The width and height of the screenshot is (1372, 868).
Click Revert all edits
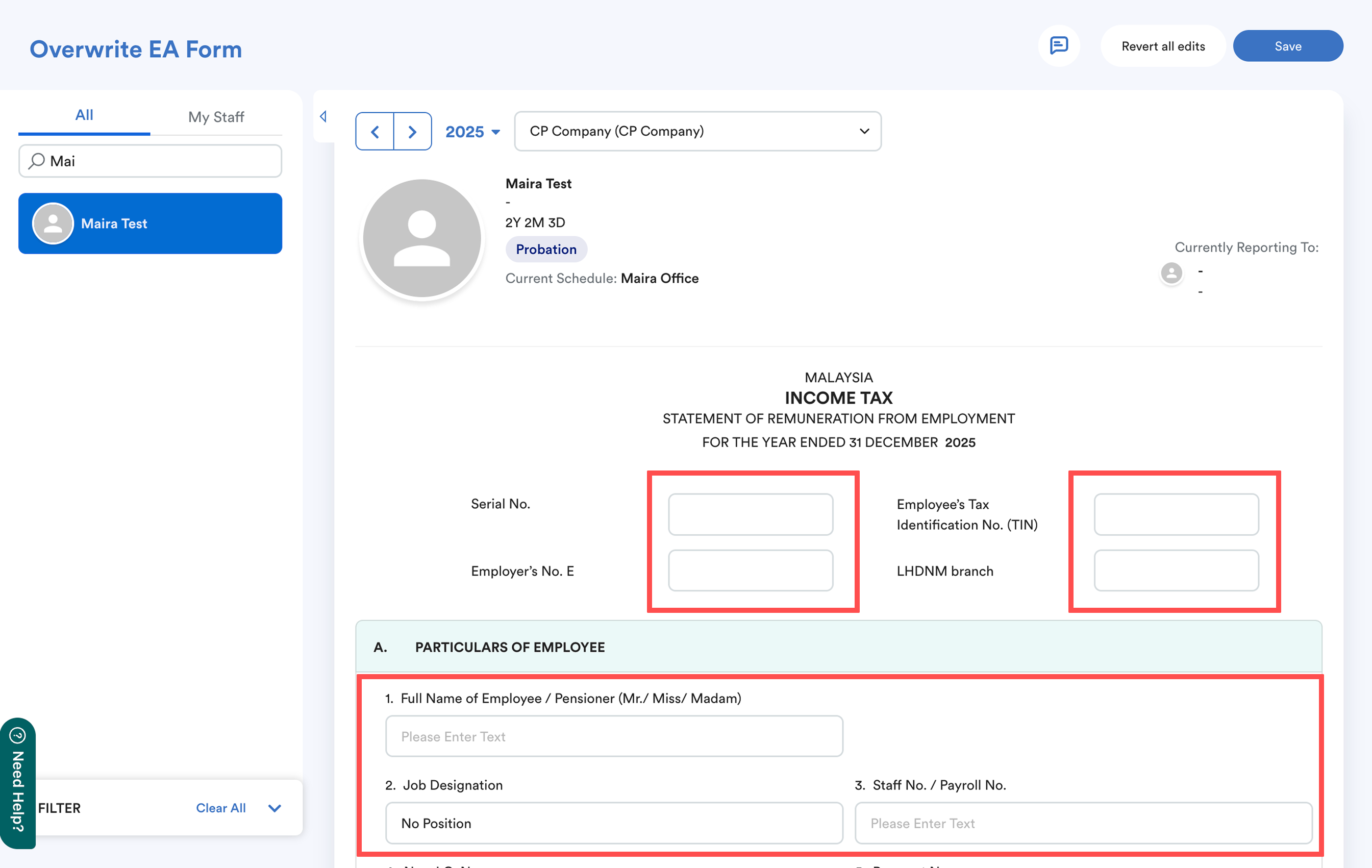(x=1162, y=46)
